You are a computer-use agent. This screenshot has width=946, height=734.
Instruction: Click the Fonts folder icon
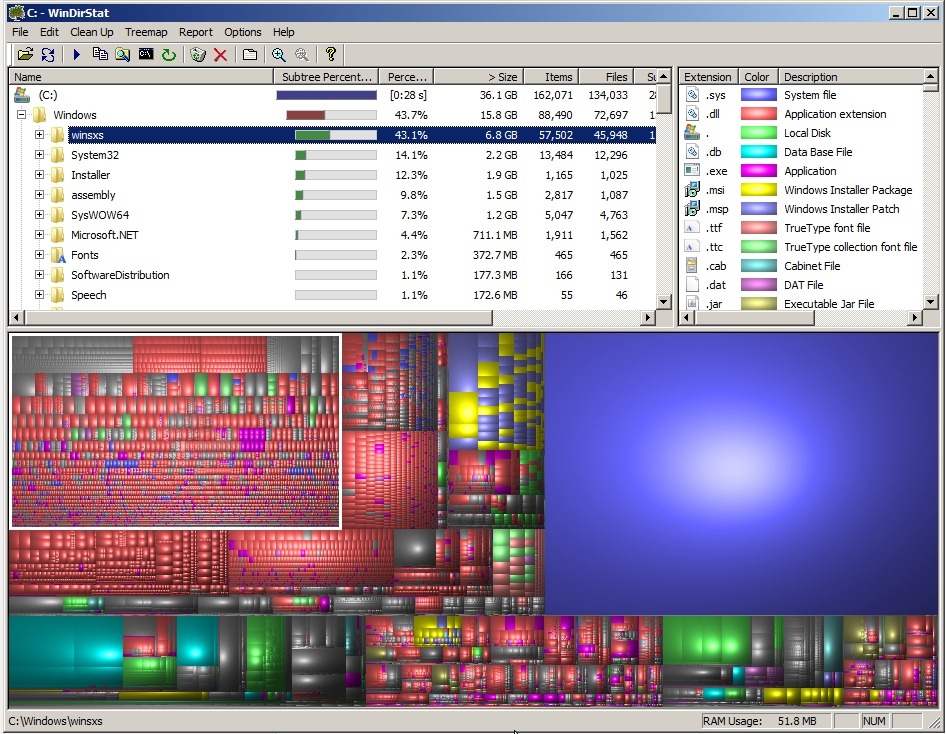click(x=58, y=255)
